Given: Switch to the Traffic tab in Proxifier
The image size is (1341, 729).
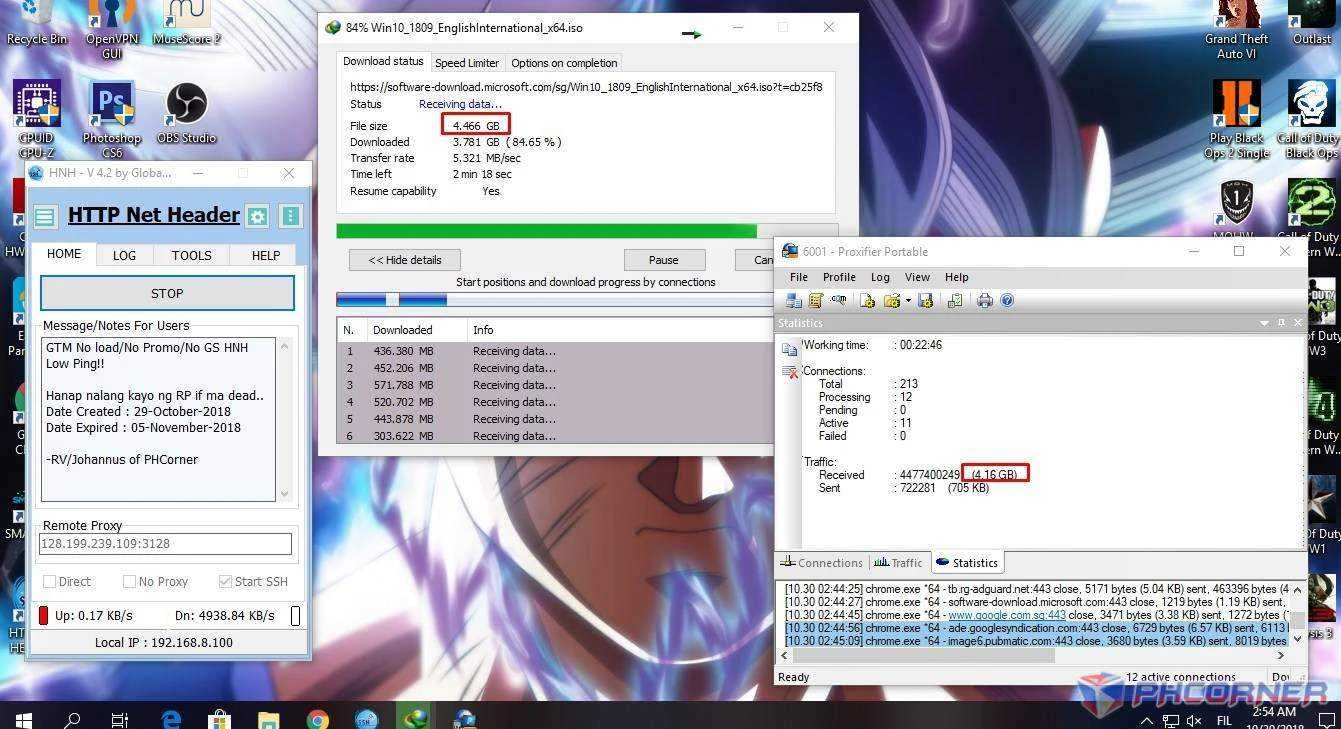Looking at the screenshot, I should (x=898, y=563).
